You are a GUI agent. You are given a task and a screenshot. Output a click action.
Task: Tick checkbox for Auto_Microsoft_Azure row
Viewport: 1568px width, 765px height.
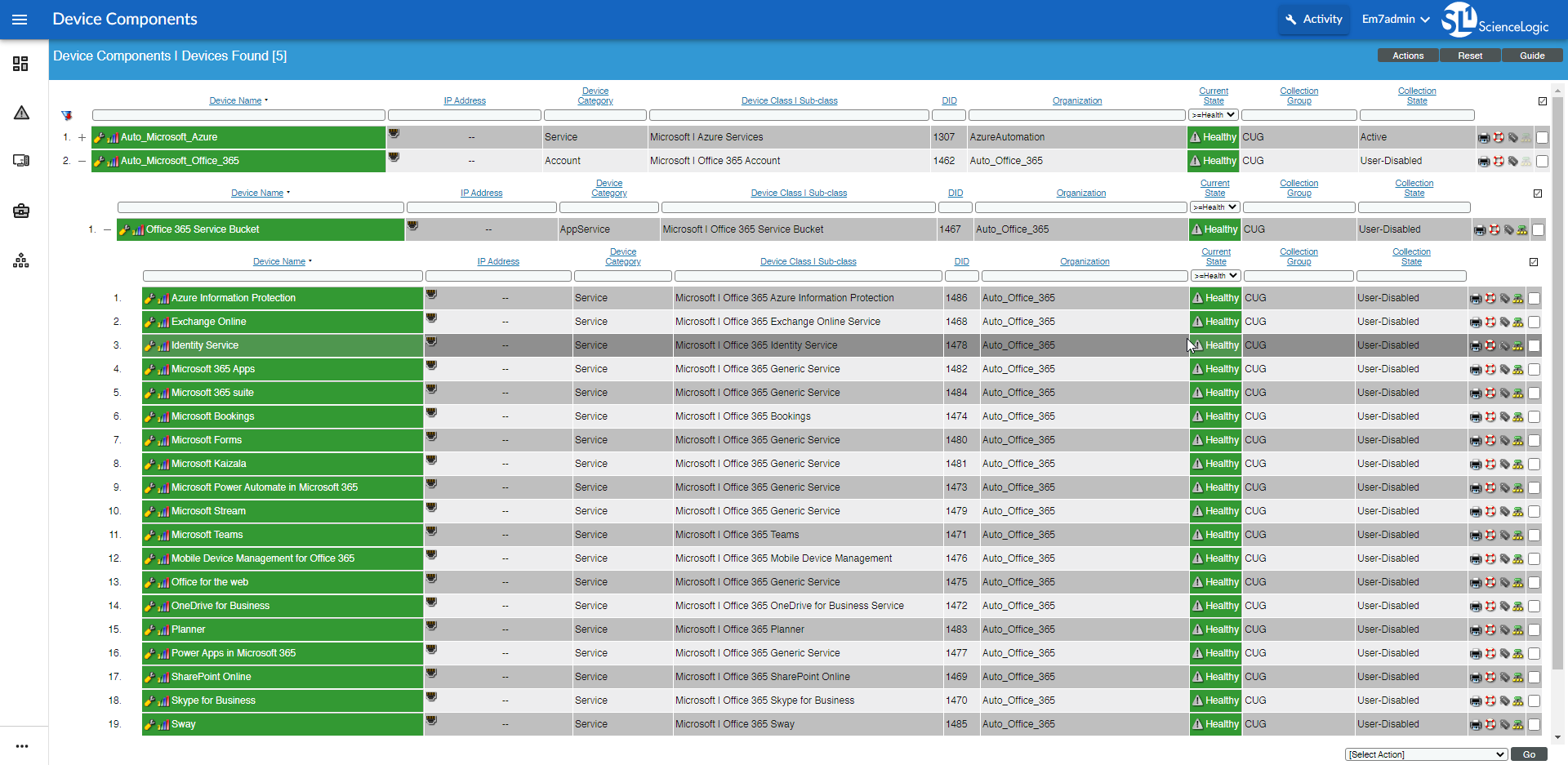coord(1542,138)
